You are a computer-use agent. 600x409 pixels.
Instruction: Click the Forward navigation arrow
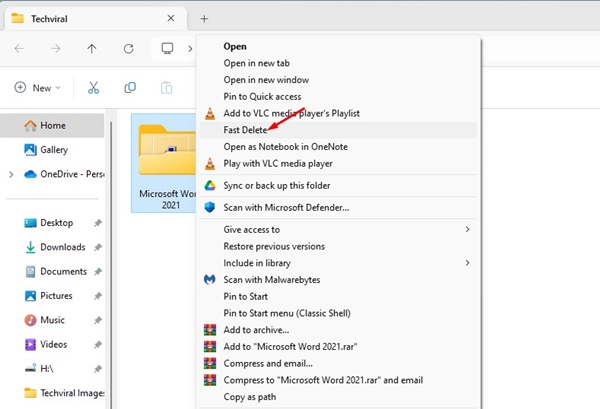[x=56, y=49]
